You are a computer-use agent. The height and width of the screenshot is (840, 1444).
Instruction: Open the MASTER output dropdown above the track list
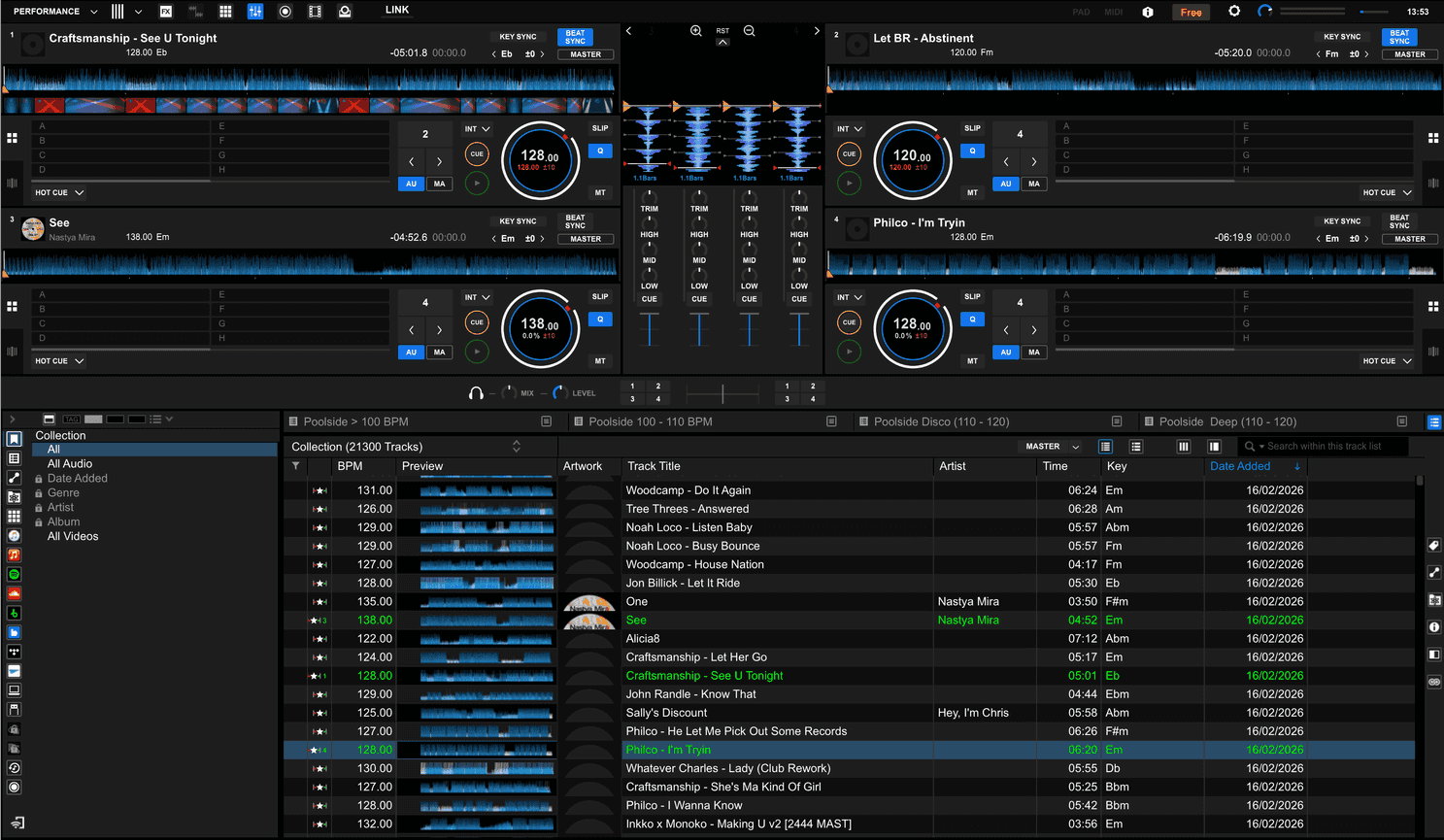[x=1050, y=446]
